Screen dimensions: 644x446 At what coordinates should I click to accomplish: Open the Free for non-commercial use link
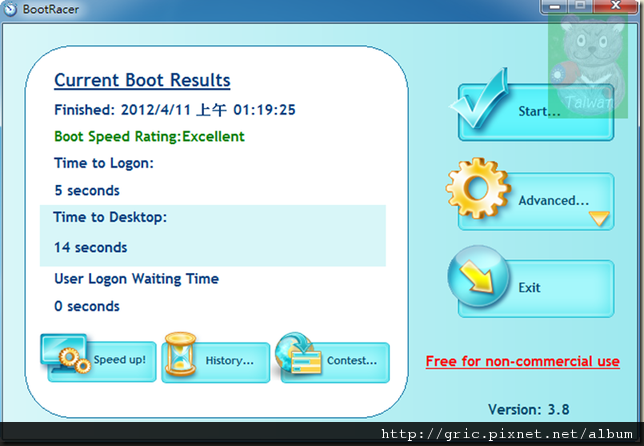[x=522, y=361]
